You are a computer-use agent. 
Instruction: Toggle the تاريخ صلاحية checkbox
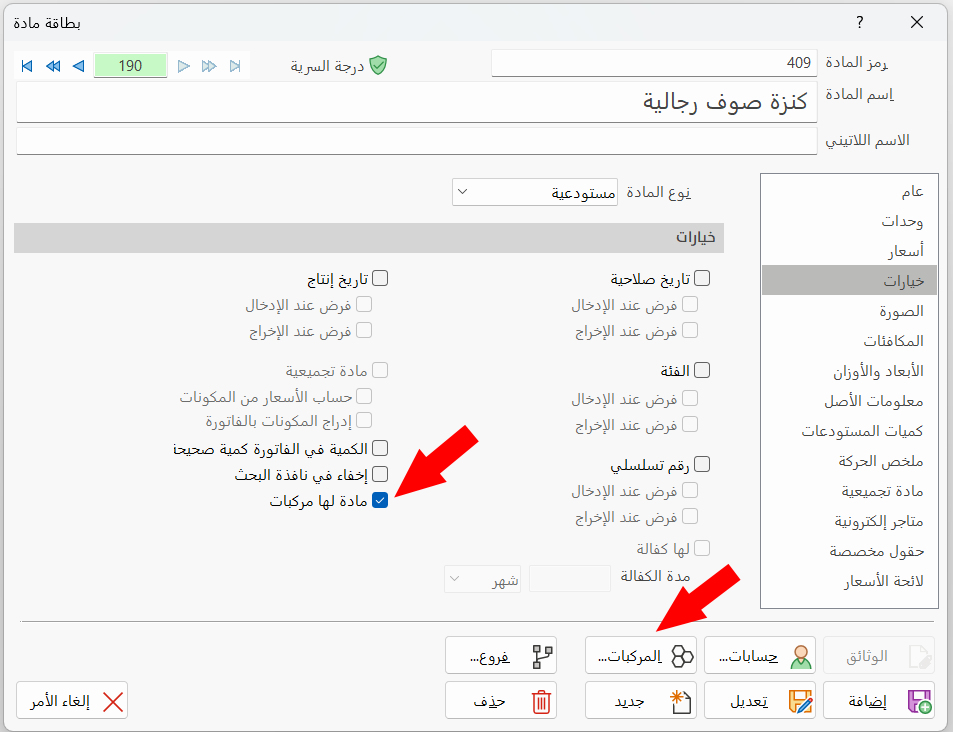(702, 278)
